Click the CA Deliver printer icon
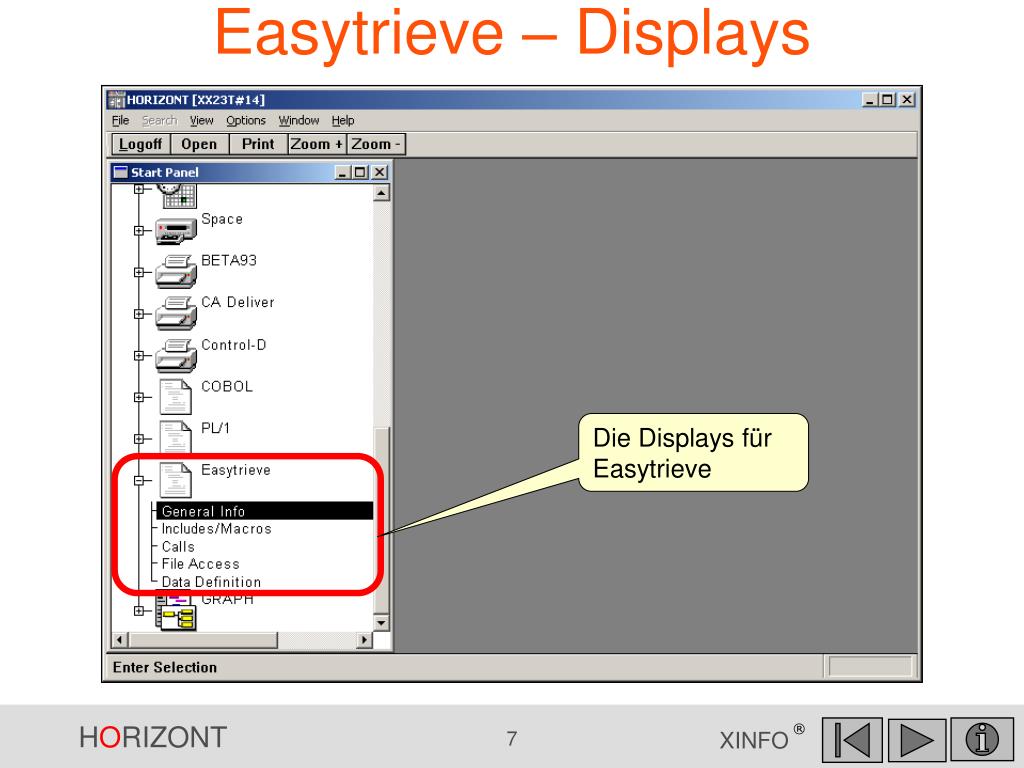The width and height of the screenshot is (1024, 768). [176, 313]
